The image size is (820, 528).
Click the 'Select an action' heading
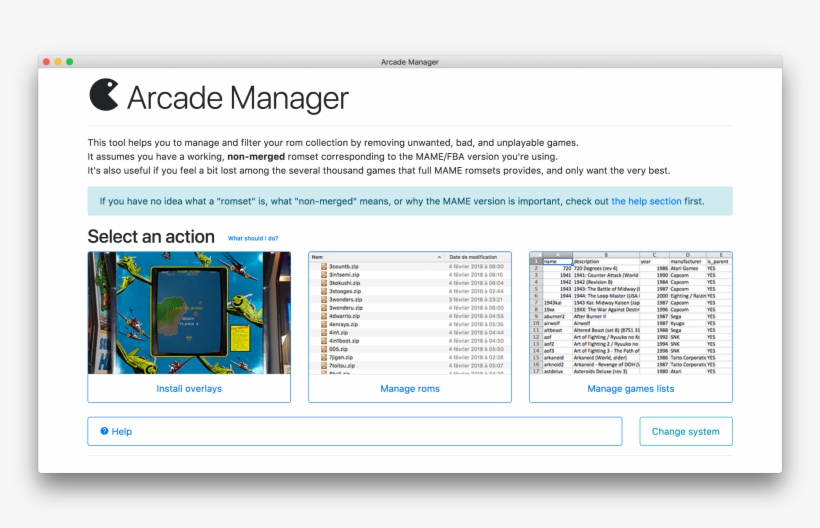click(x=151, y=237)
